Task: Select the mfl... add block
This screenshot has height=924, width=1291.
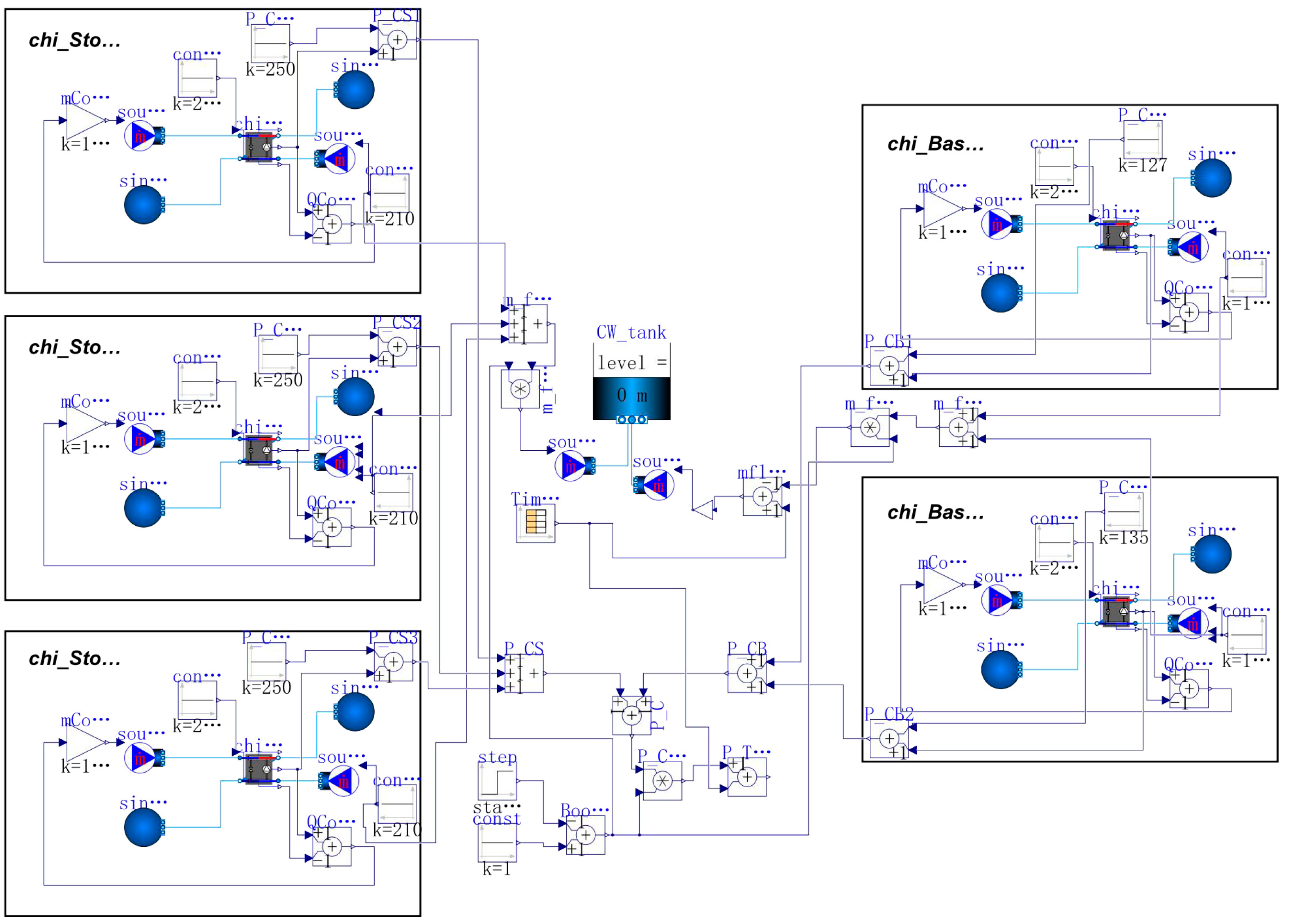Action: [762, 496]
